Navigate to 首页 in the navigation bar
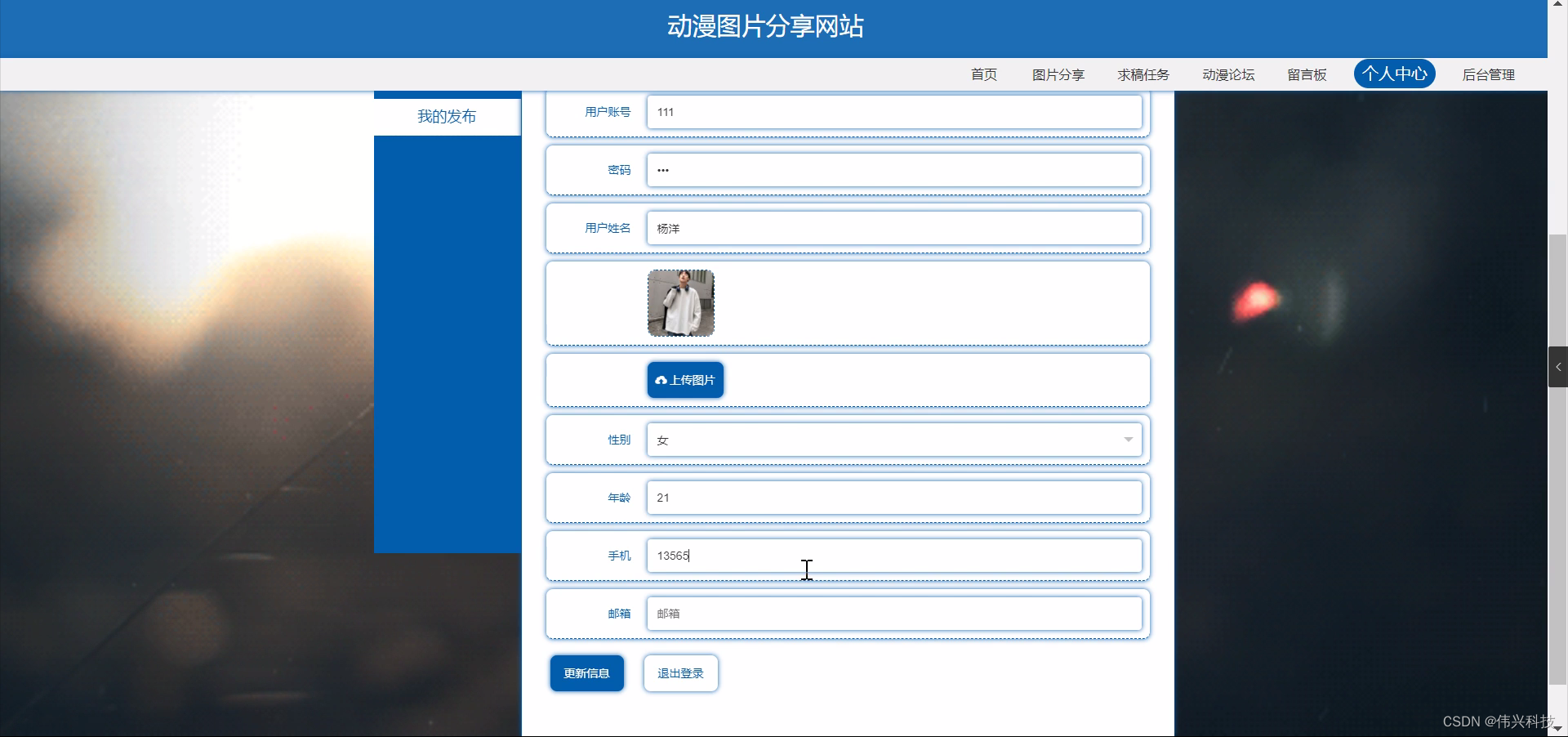The height and width of the screenshot is (737, 1568). tap(983, 74)
